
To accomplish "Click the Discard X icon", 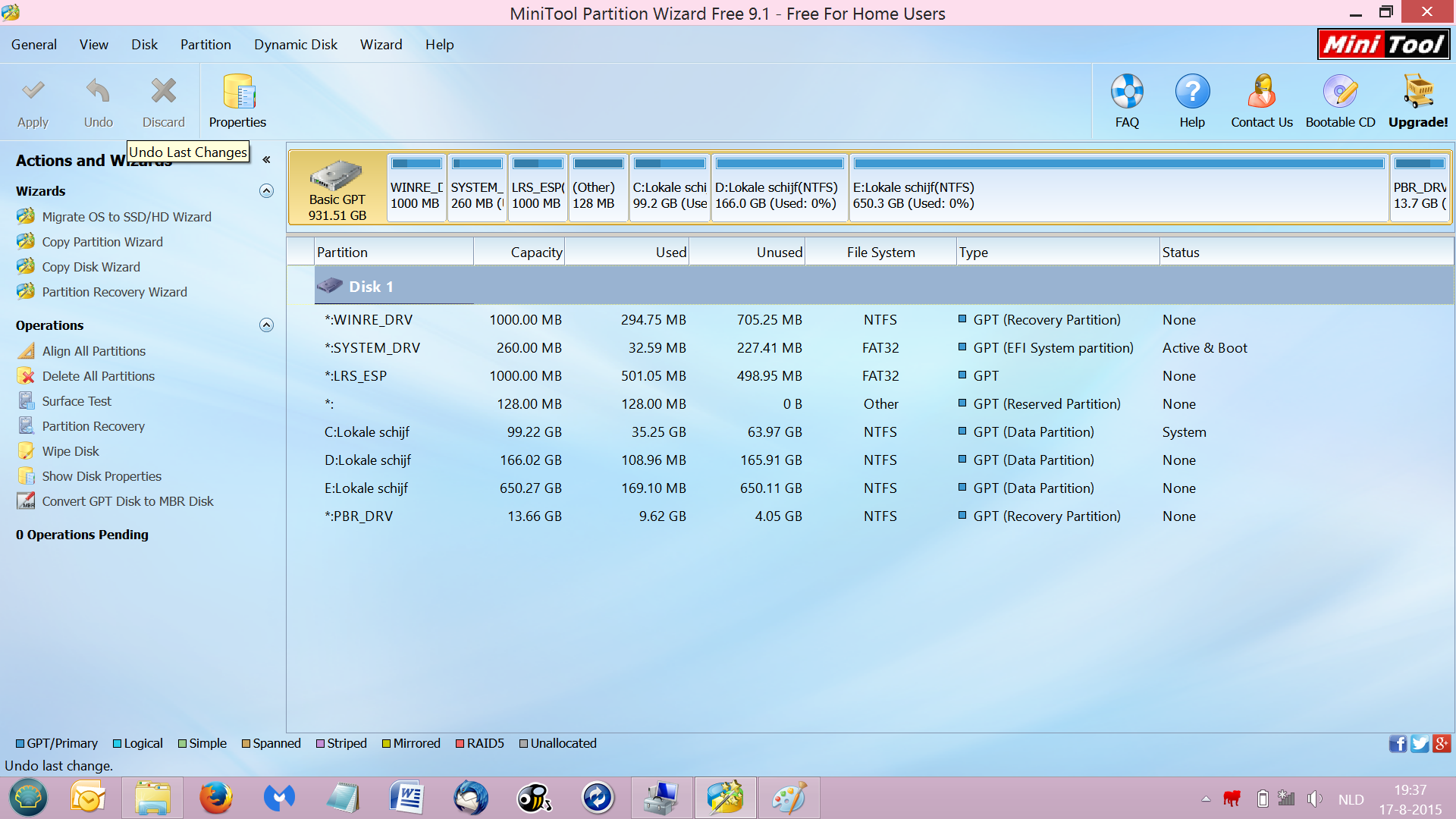I will click(x=163, y=92).
